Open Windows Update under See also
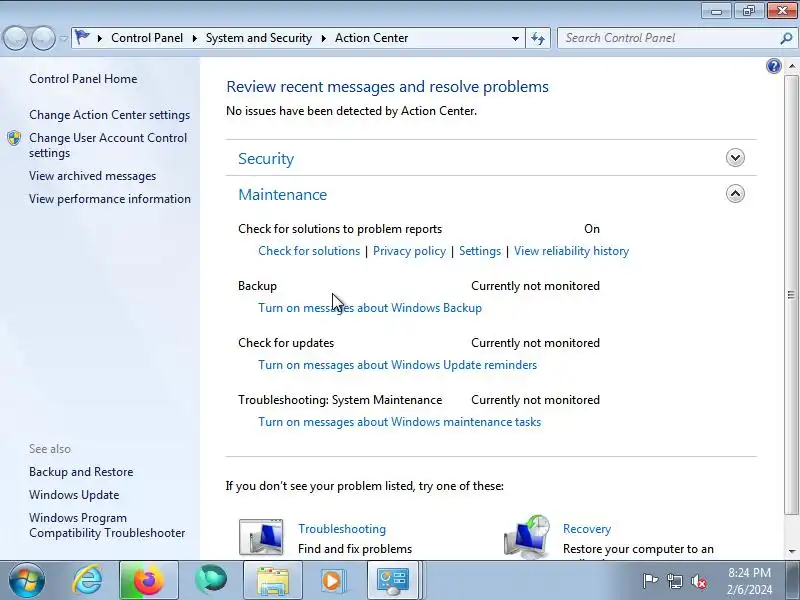800x600 pixels. click(x=74, y=495)
